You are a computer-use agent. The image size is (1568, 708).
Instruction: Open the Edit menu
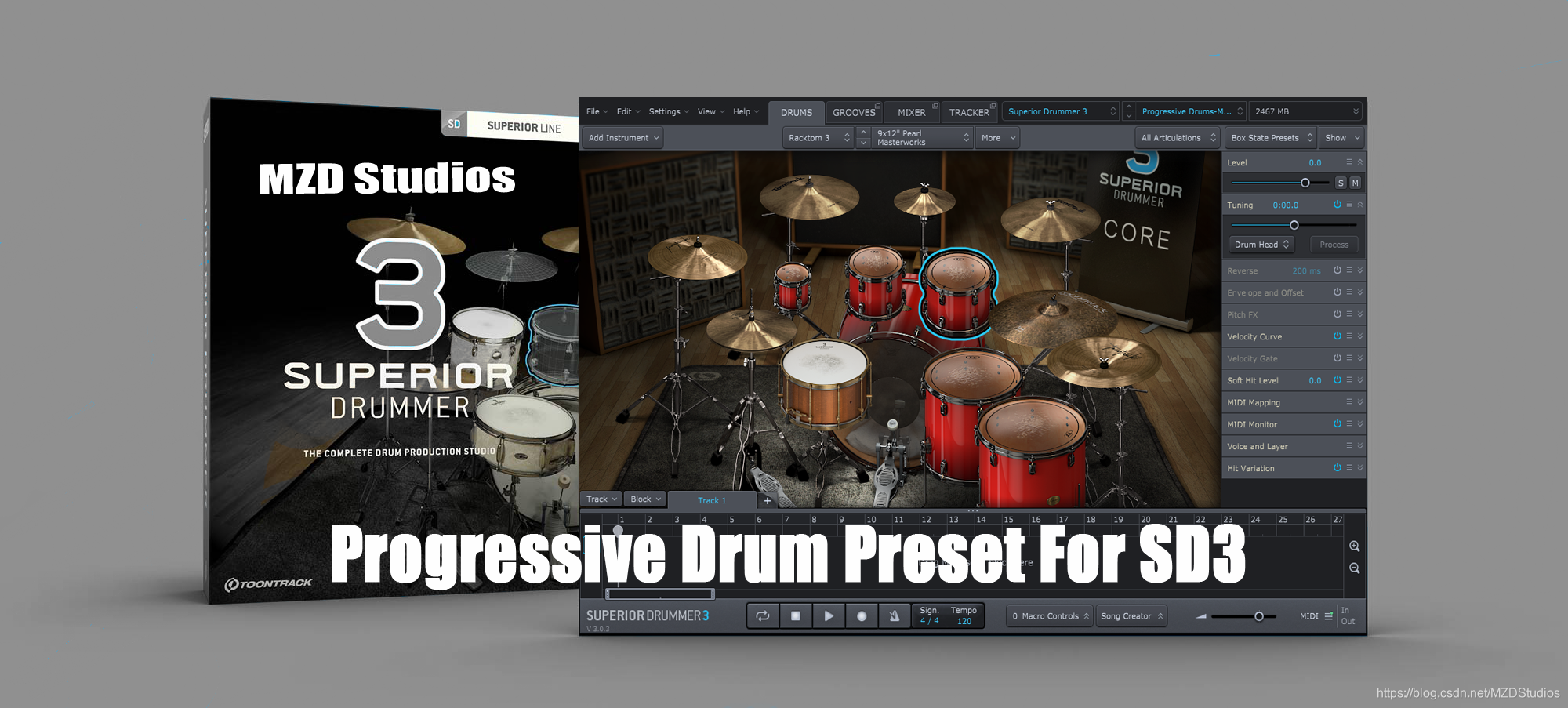click(628, 111)
